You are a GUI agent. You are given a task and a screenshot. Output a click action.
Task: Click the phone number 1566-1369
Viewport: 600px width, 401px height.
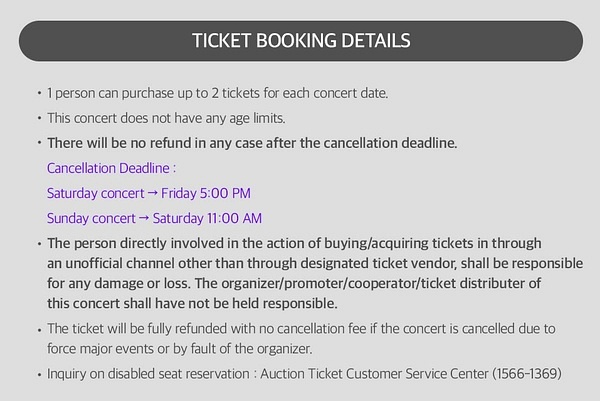pyautogui.click(x=527, y=373)
